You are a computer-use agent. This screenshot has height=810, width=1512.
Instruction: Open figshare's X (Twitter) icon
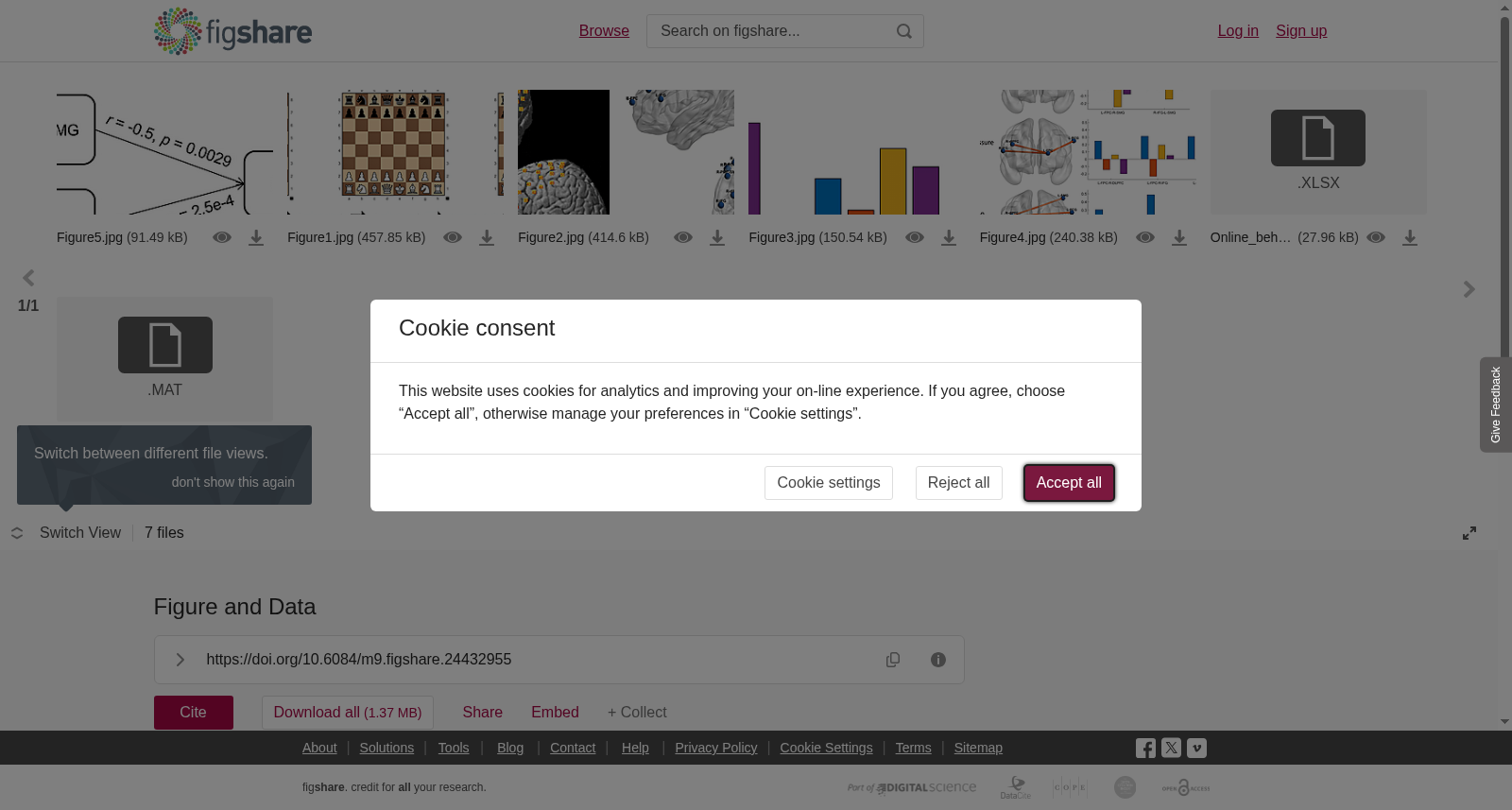(1171, 748)
